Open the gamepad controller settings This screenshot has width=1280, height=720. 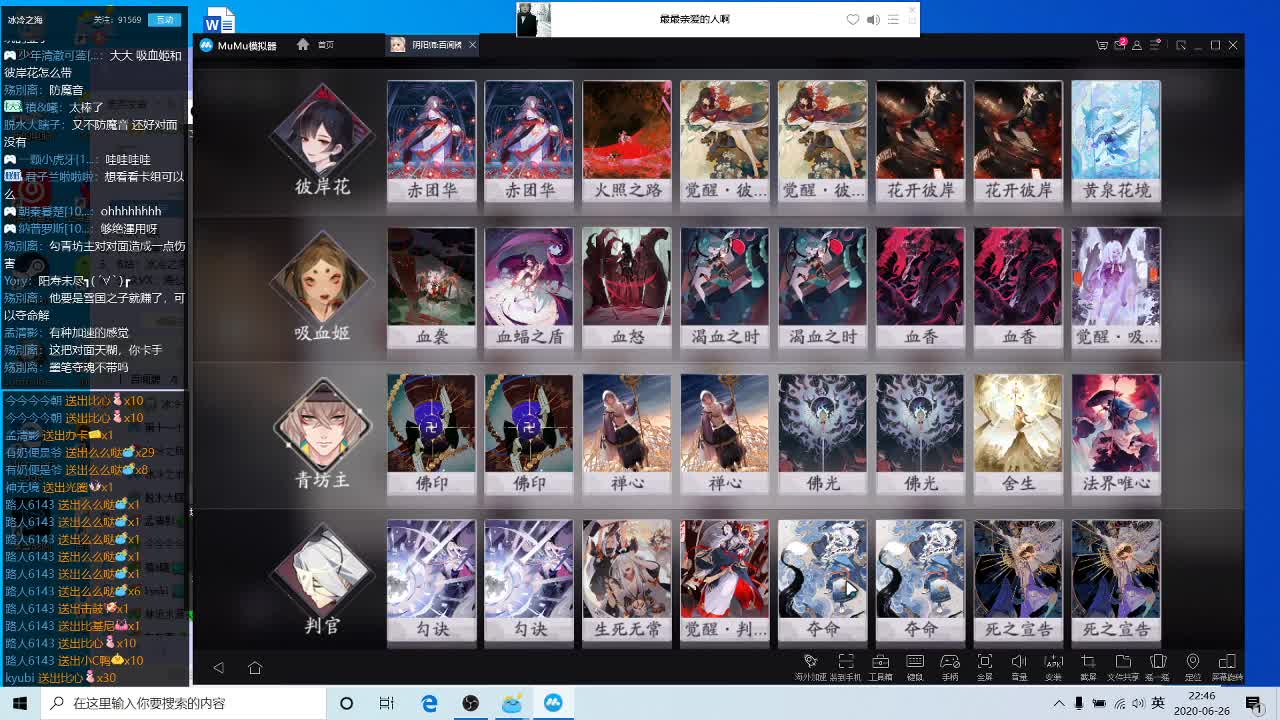950,666
